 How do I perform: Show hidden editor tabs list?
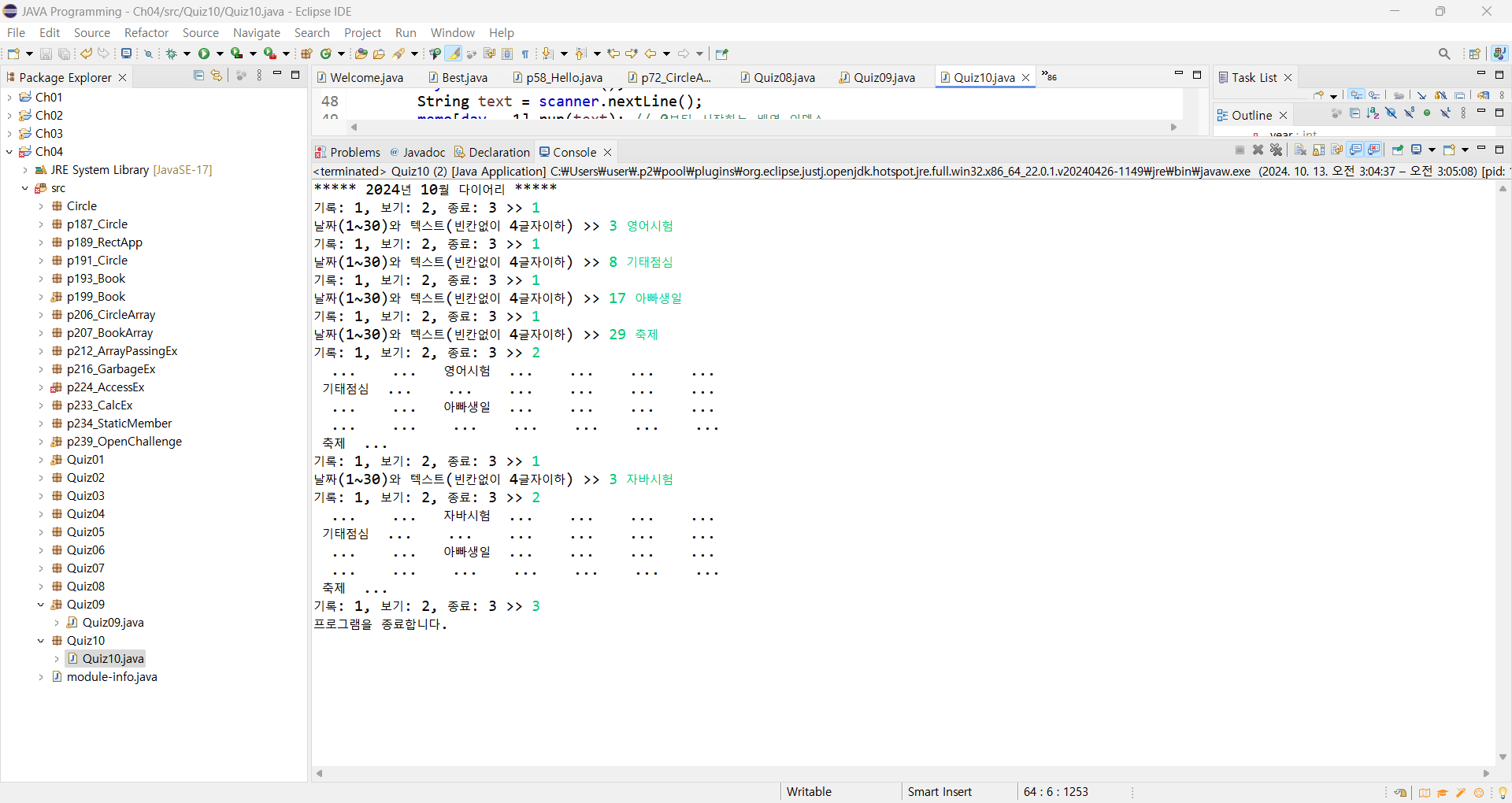coord(1049,76)
